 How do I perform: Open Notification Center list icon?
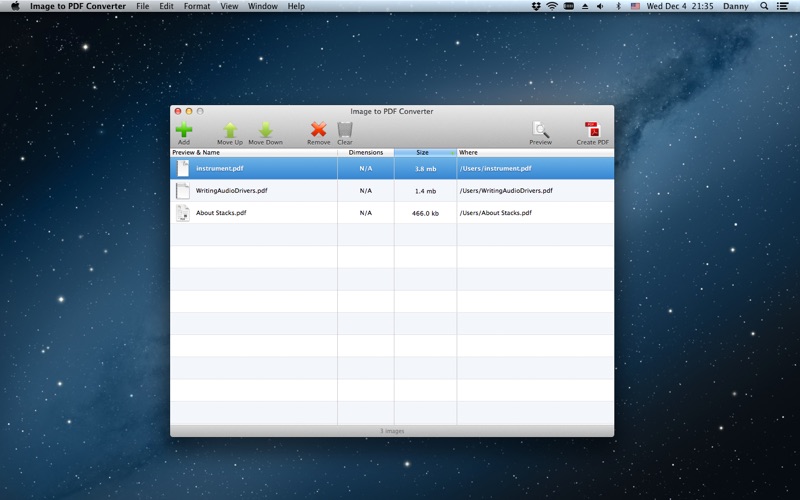(x=782, y=6)
